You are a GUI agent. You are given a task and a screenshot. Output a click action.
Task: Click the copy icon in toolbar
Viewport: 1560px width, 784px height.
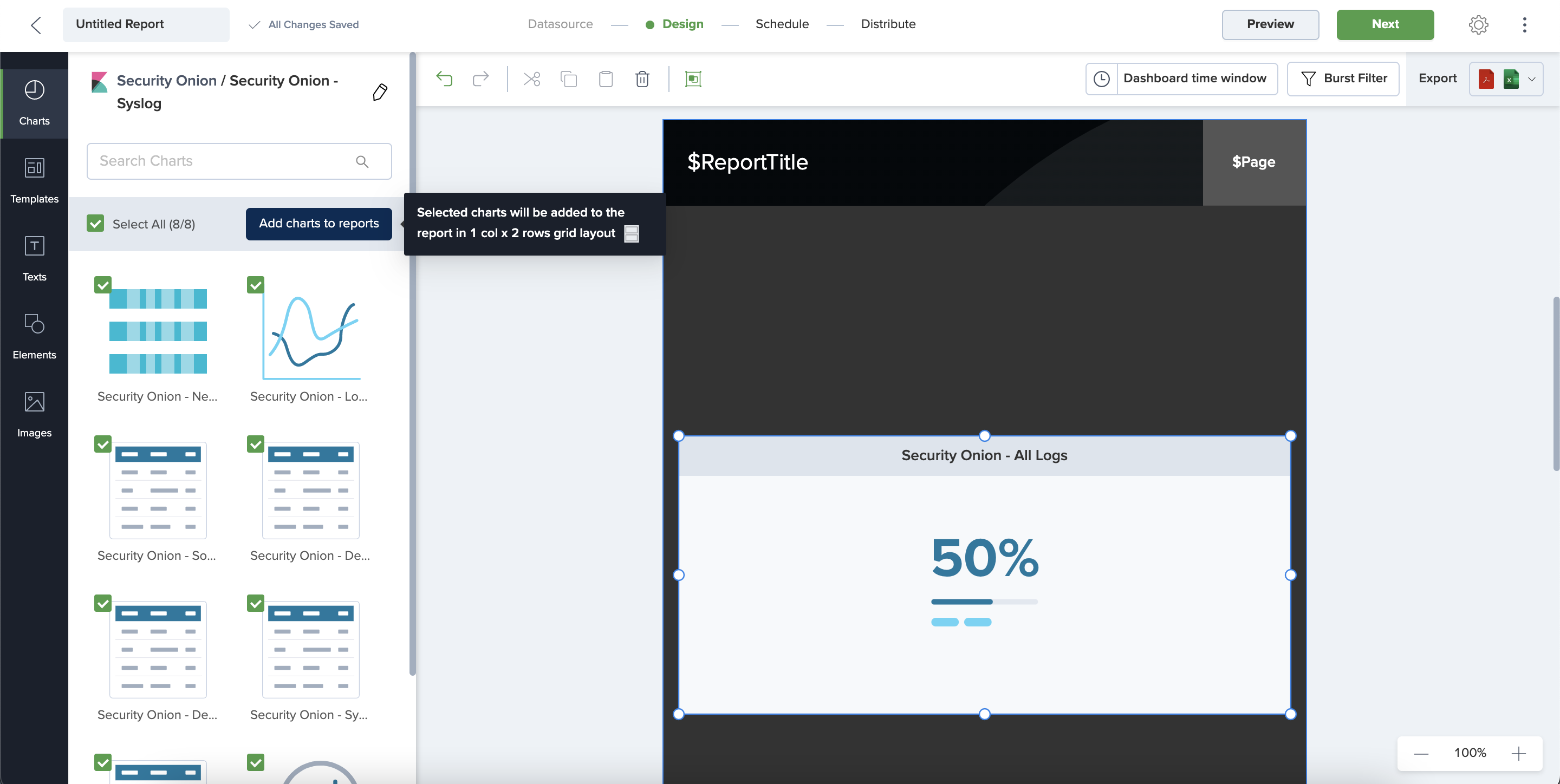(x=569, y=79)
